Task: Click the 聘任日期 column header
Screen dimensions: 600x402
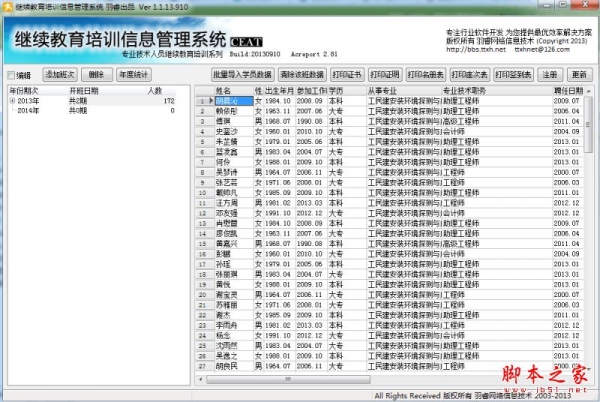Action: [568, 91]
